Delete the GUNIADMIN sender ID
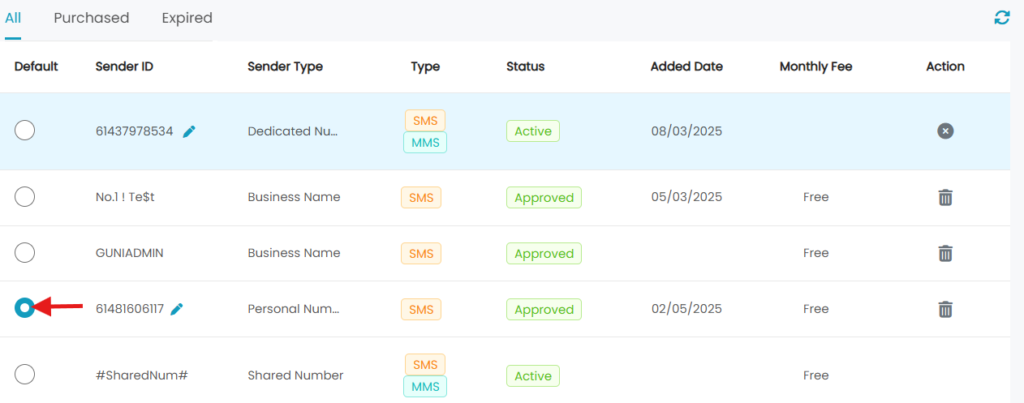The height and width of the screenshot is (403, 1024). pyautogui.click(x=945, y=253)
